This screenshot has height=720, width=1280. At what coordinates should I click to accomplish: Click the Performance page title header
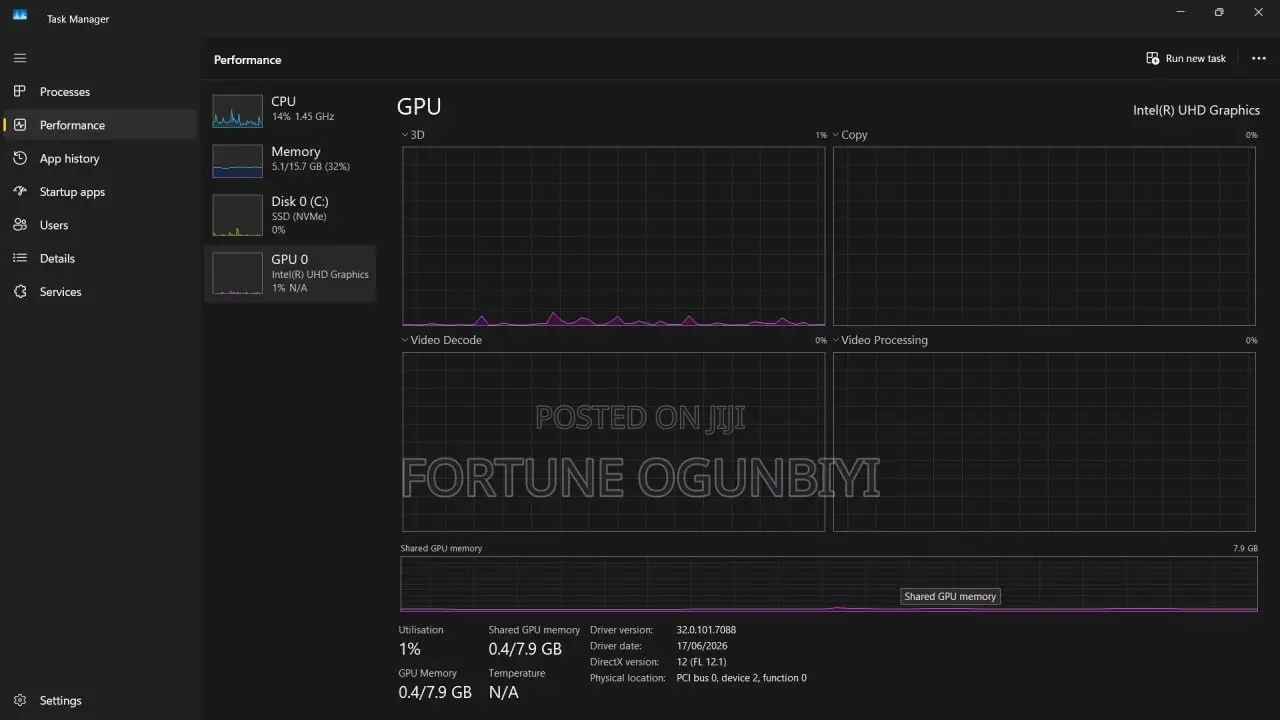[x=247, y=60]
